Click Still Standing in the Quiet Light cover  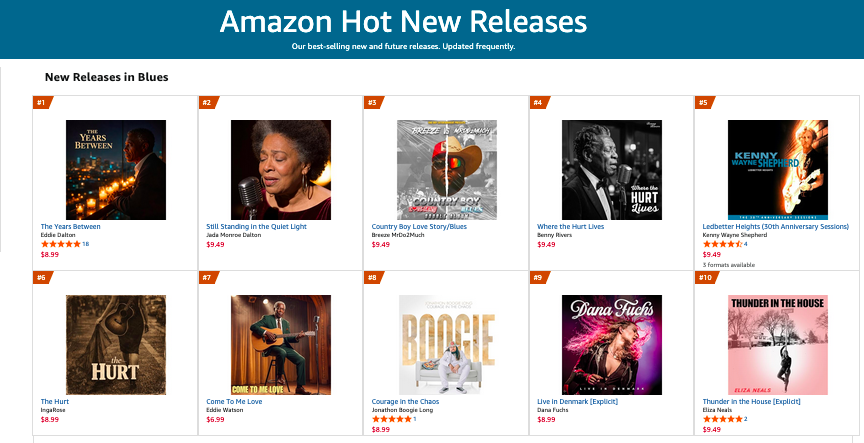[281, 170]
